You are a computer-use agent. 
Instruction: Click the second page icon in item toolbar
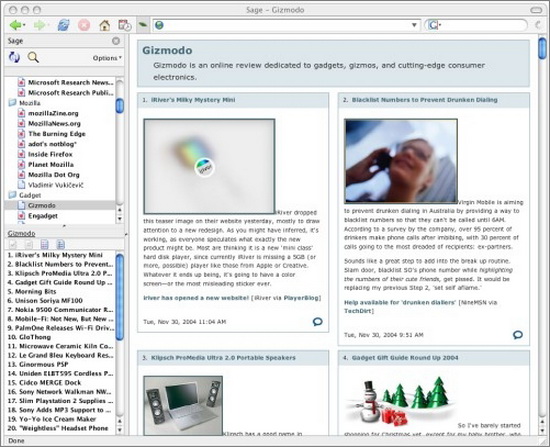pos(29,244)
